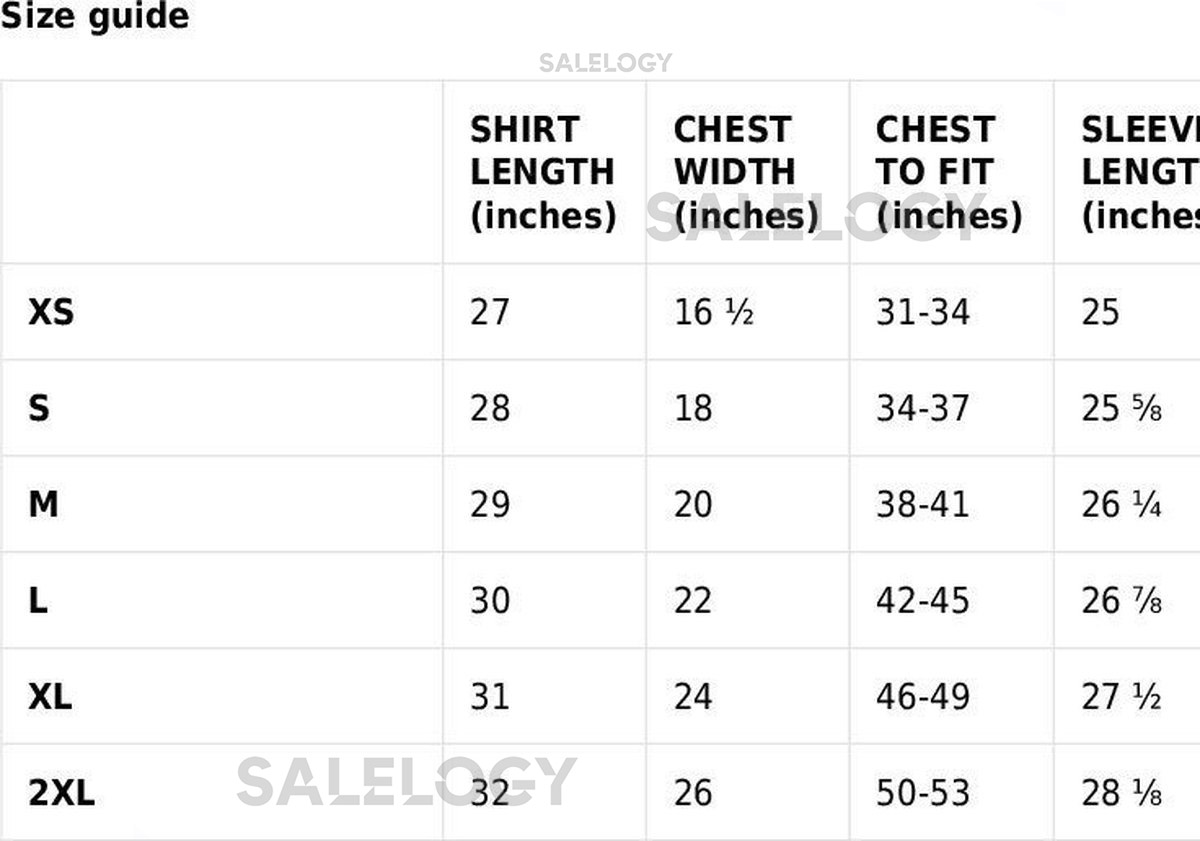This screenshot has height=841, width=1200.
Task: Click the 42-45 chest to fit cell
Action: point(922,601)
